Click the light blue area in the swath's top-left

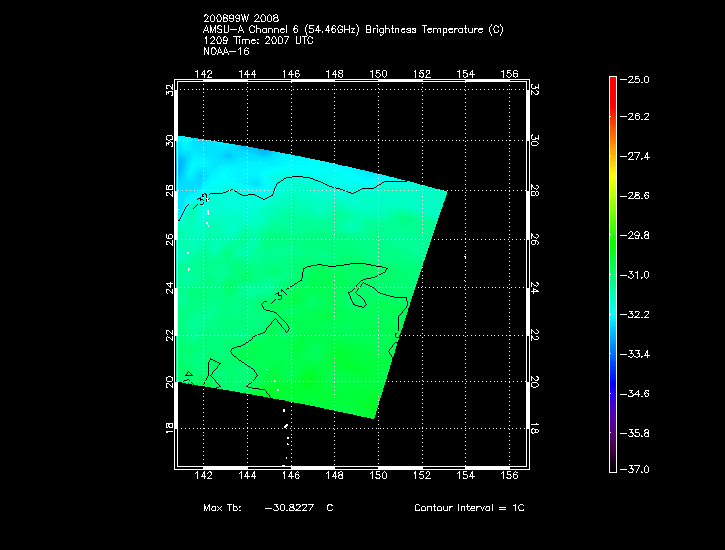point(215,165)
